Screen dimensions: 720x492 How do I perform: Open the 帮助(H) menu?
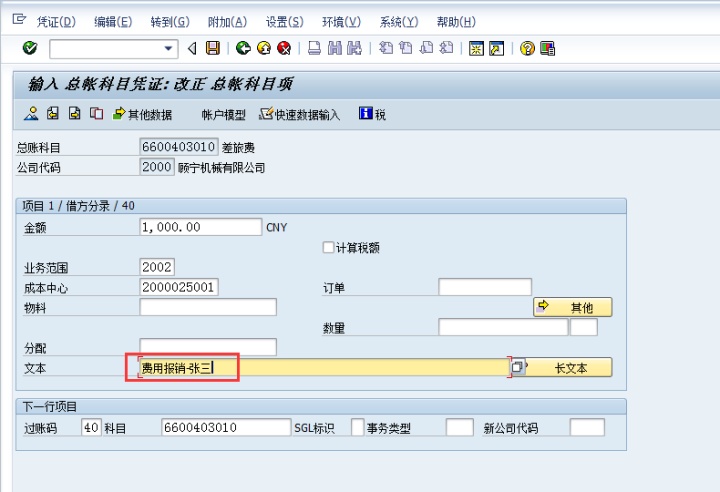tap(456, 22)
